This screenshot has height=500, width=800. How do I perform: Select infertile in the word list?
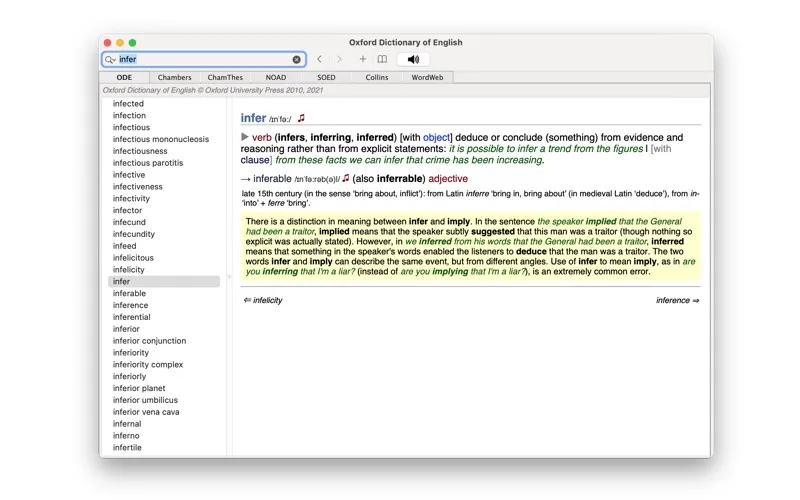tap(127, 447)
